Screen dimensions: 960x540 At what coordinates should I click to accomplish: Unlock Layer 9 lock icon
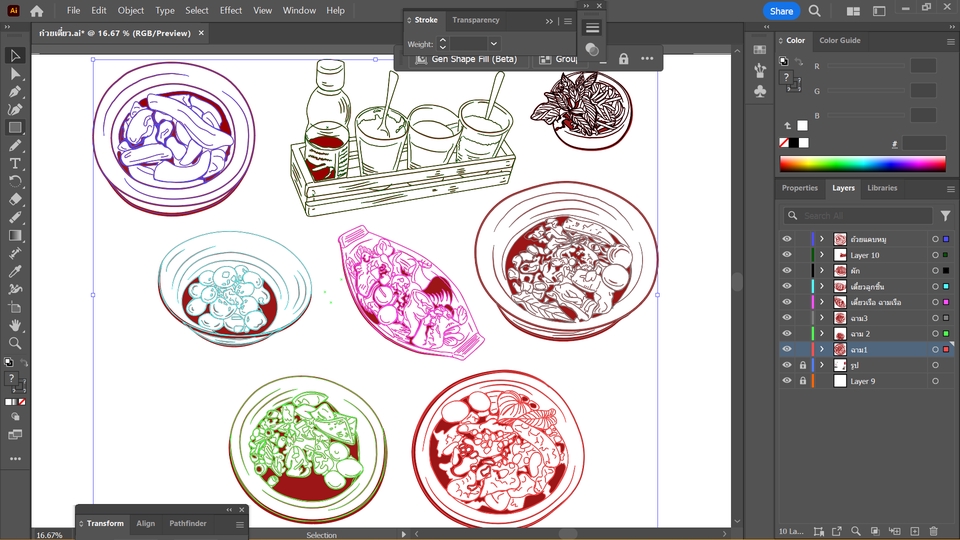tap(803, 381)
